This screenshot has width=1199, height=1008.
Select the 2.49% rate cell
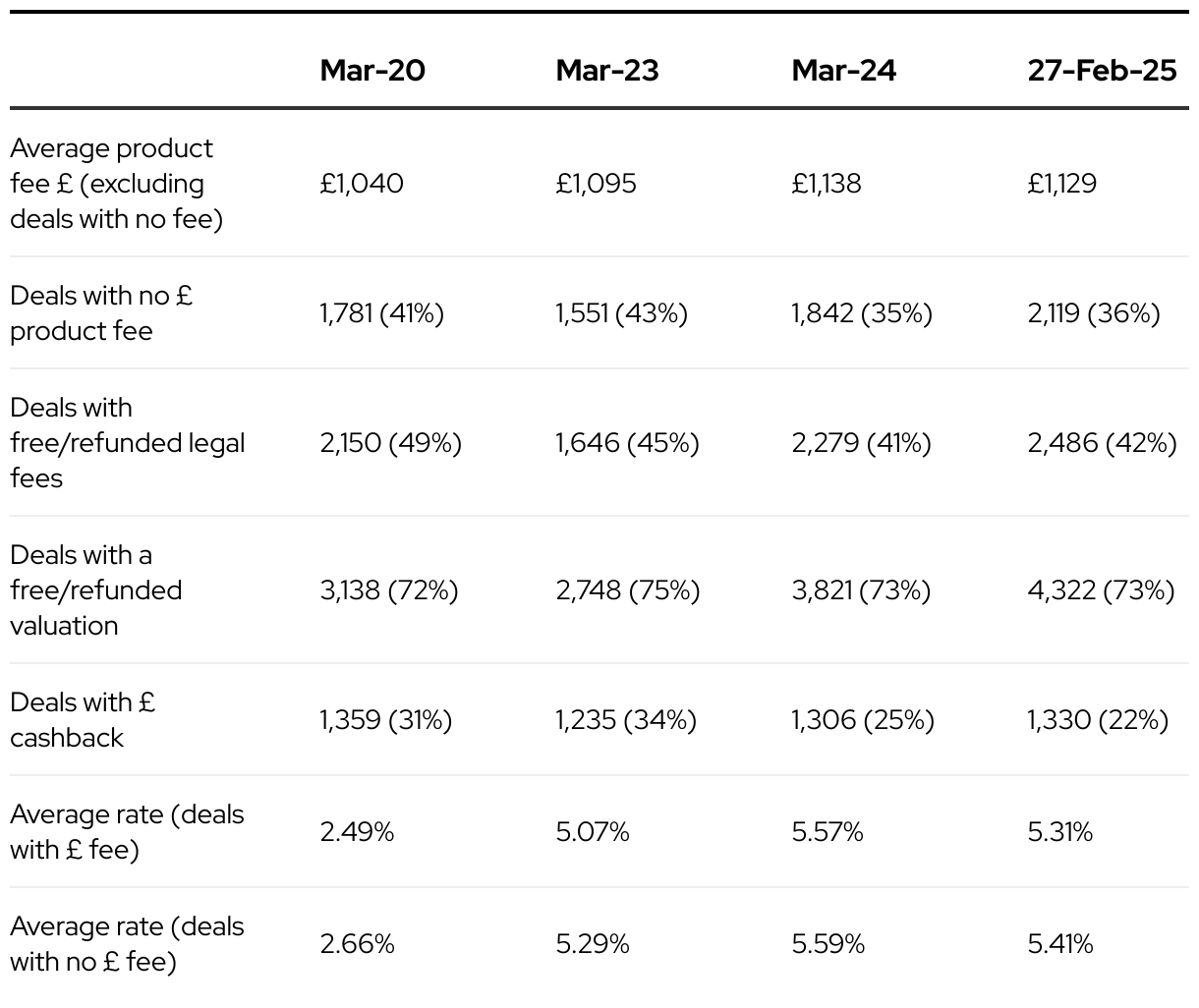click(357, 832)
